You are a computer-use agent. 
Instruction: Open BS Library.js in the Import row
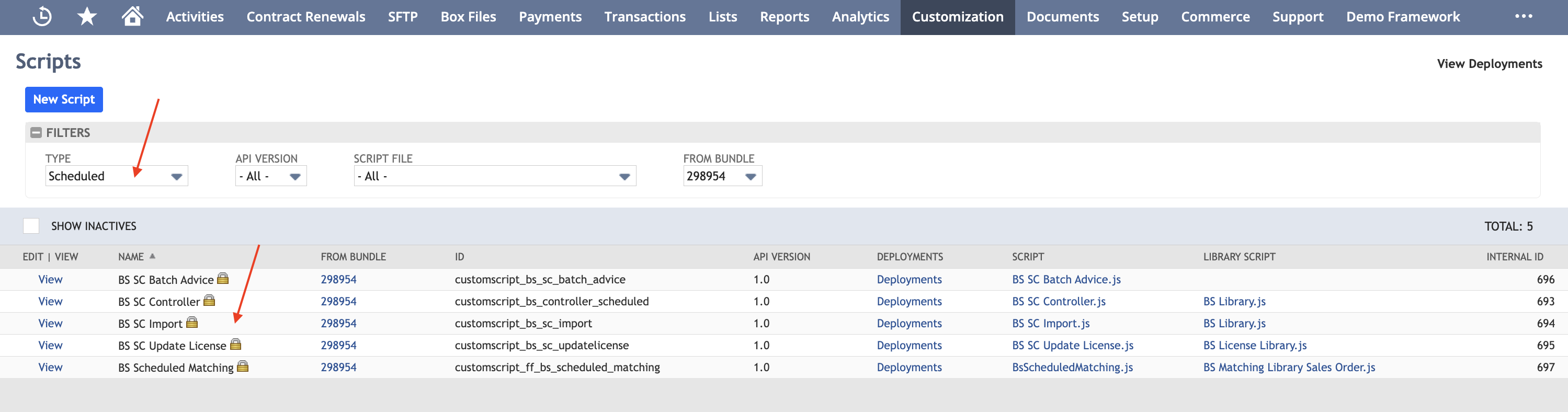click(1234, 323)
